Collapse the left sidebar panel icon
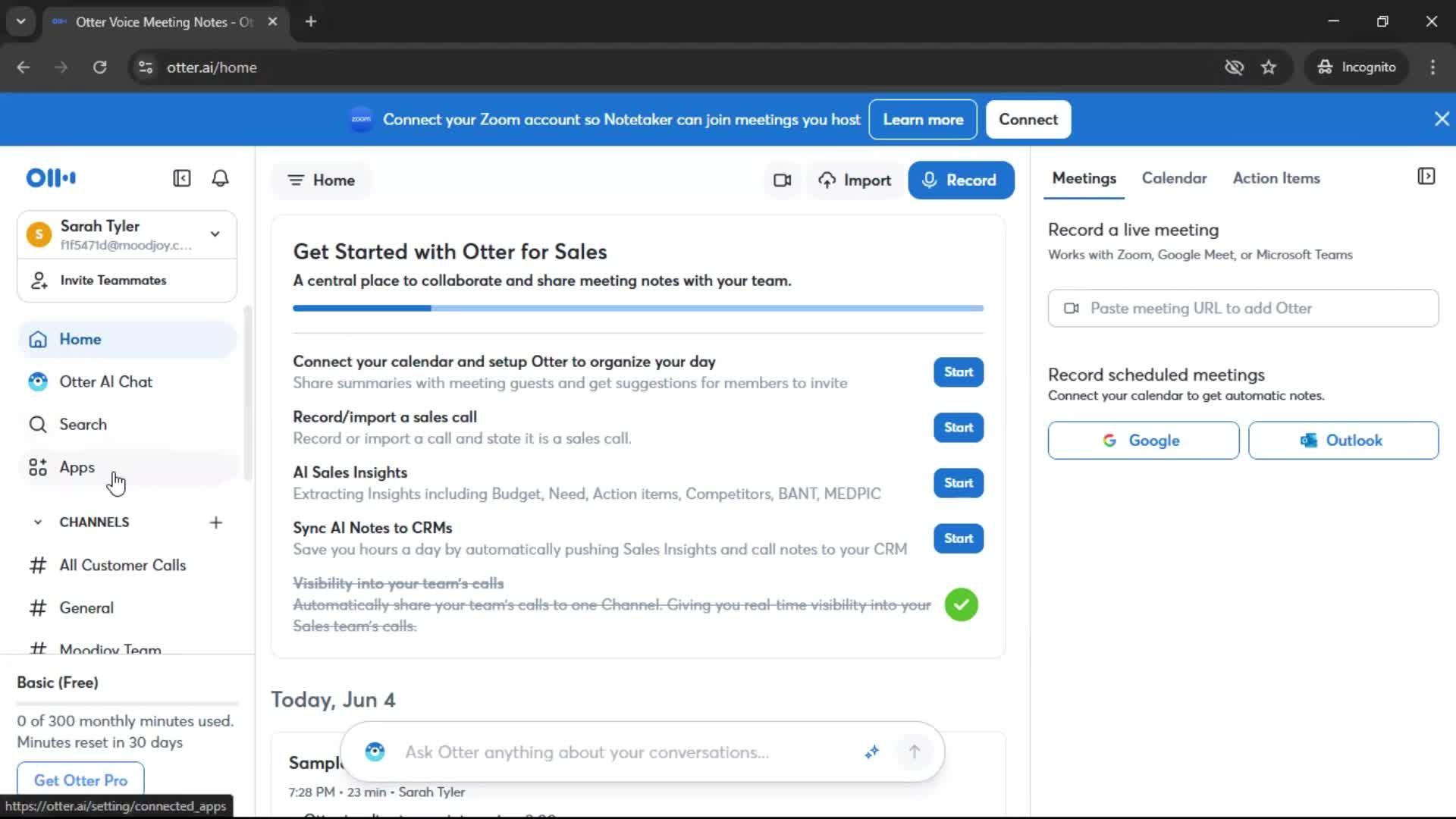The height and width of the screenshot is (819, 1456). 182,178
